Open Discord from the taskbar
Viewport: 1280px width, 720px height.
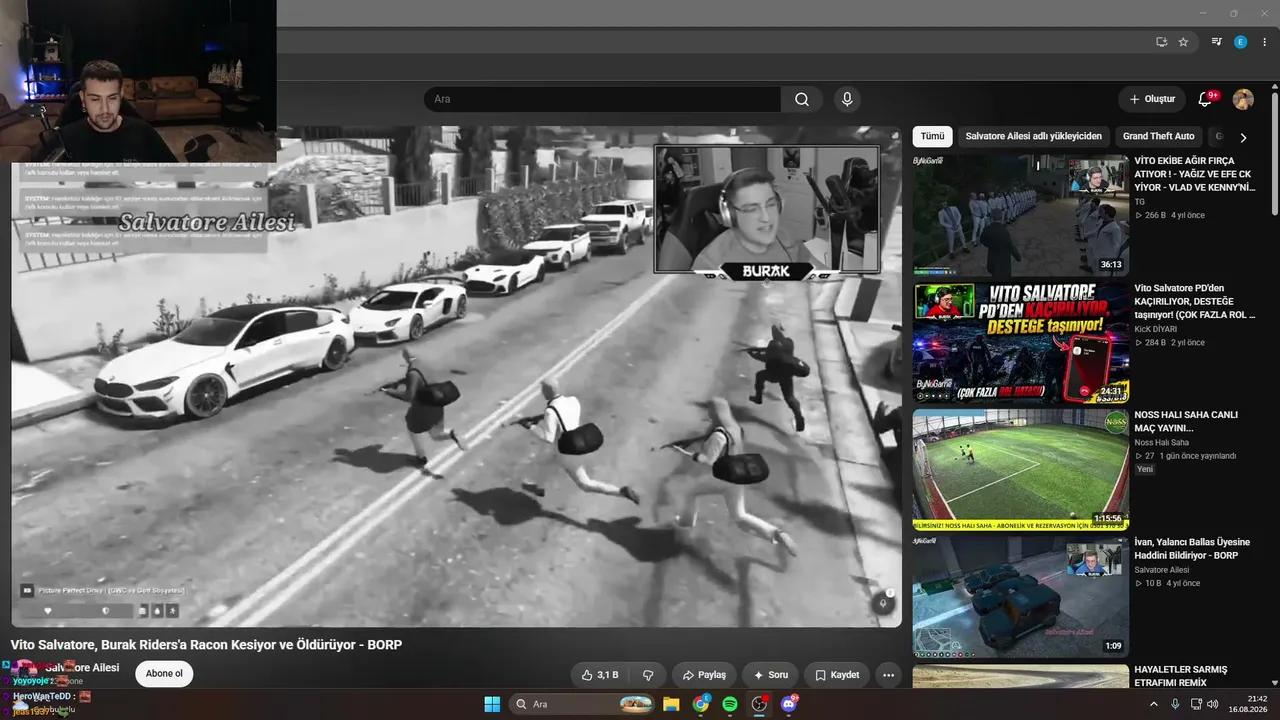[x=789, y=704]
